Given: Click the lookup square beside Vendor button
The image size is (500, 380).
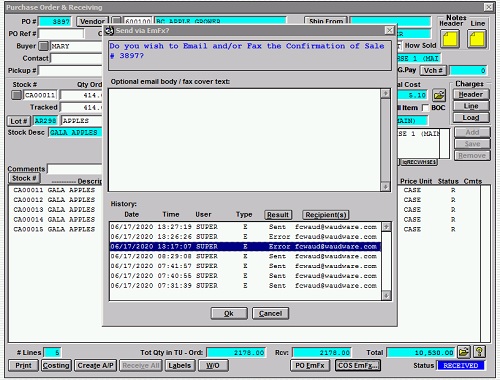Looking at the screenshot, I should [x=116, y=21].
